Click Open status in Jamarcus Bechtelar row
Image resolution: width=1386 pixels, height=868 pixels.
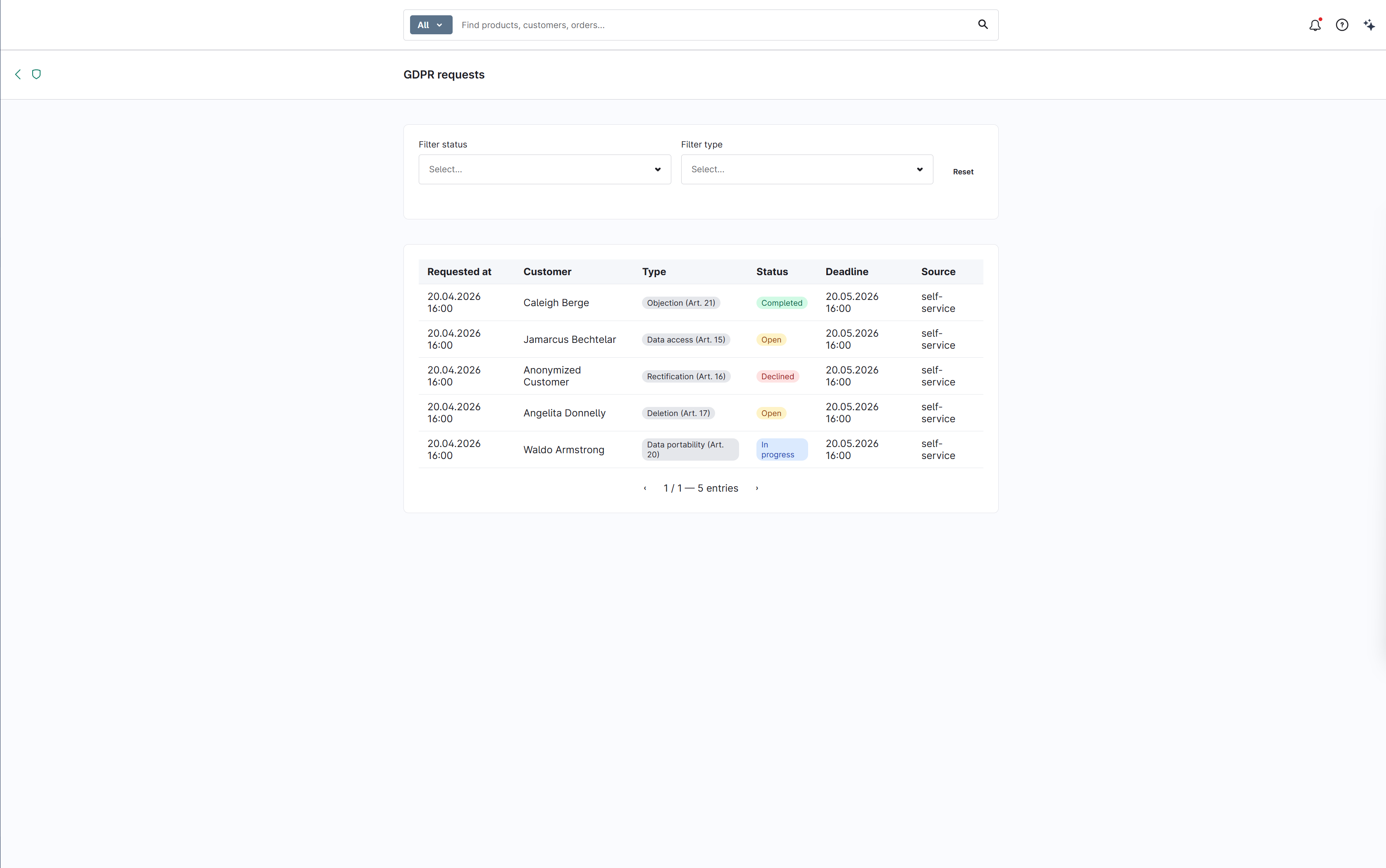pos(771,340)
